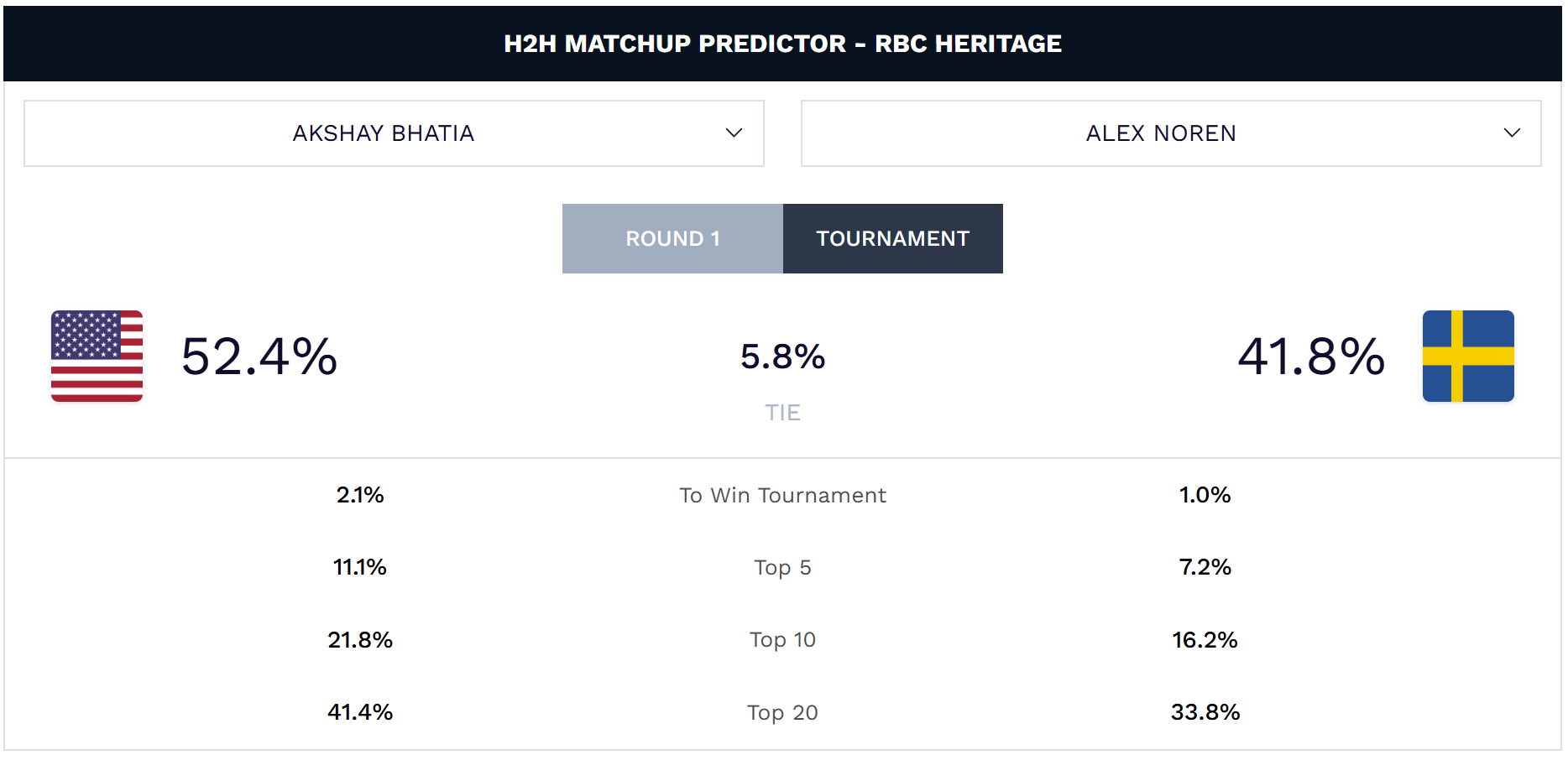The image size is (1568, 760).
Task: Switch to the Round 1 tab
Action: [x=672, y=238]
